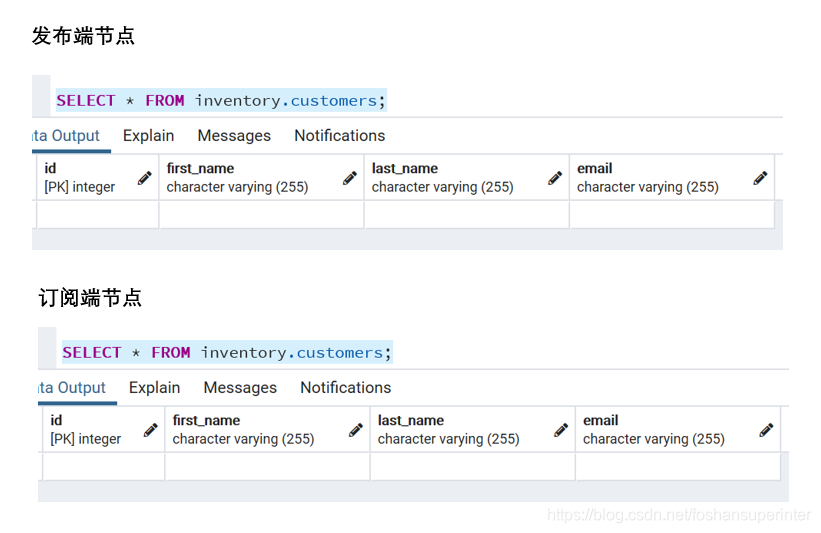Screen dimensions: 821x533
Task: Open the Explain tab in publisher panel
Action: (148, 136)
